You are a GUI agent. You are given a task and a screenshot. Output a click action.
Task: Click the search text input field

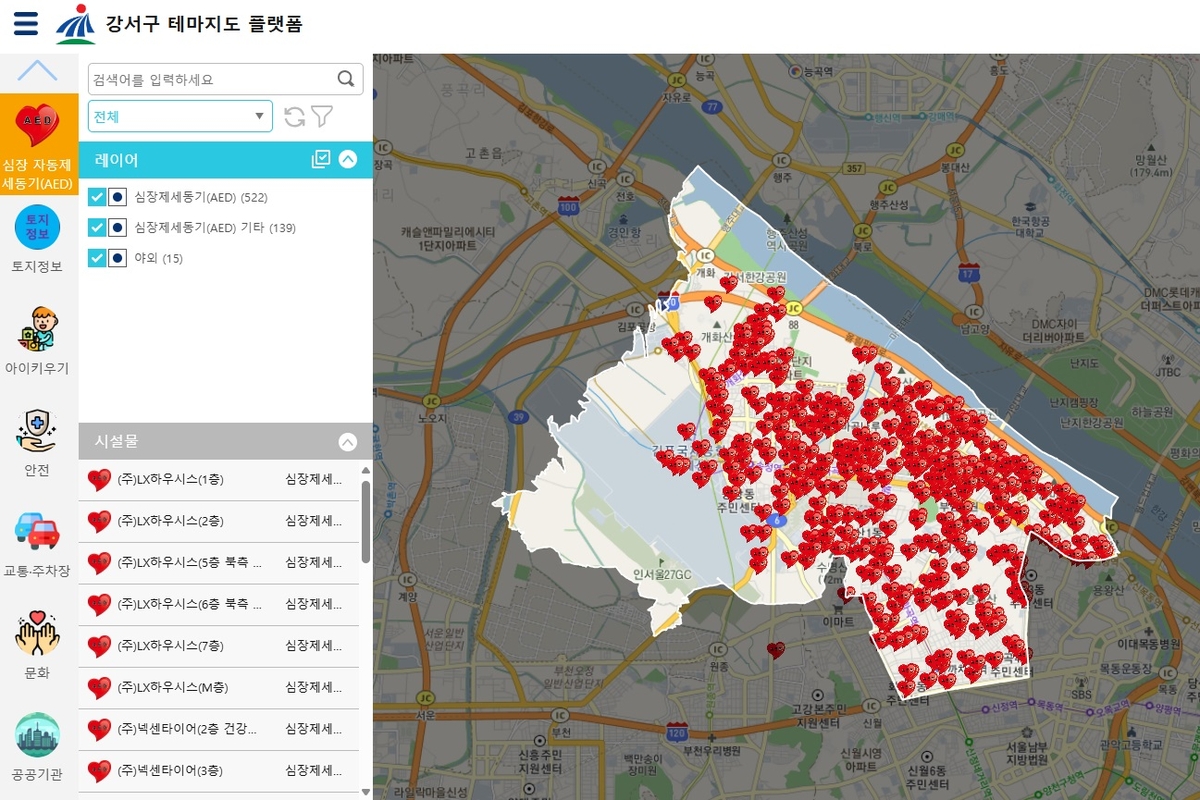210,79
